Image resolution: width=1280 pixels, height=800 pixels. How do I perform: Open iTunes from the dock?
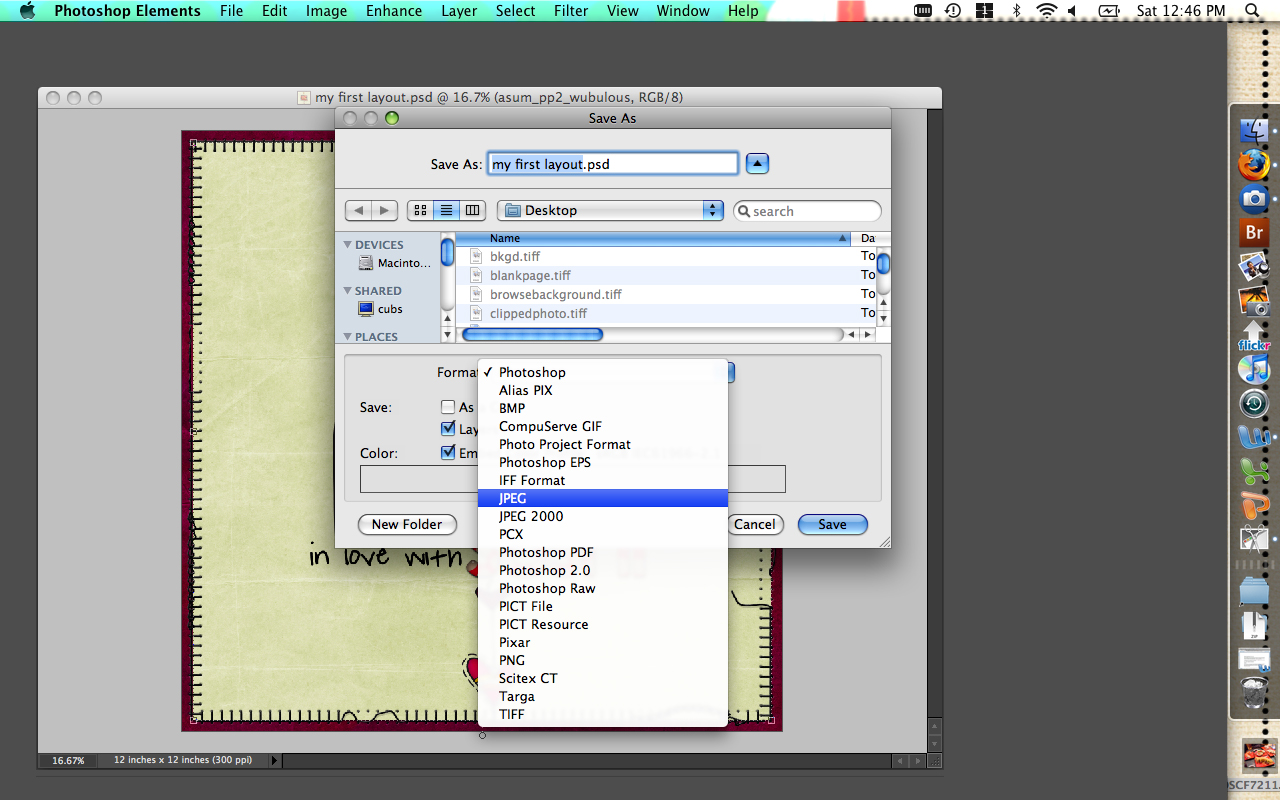click(1253, 369)
